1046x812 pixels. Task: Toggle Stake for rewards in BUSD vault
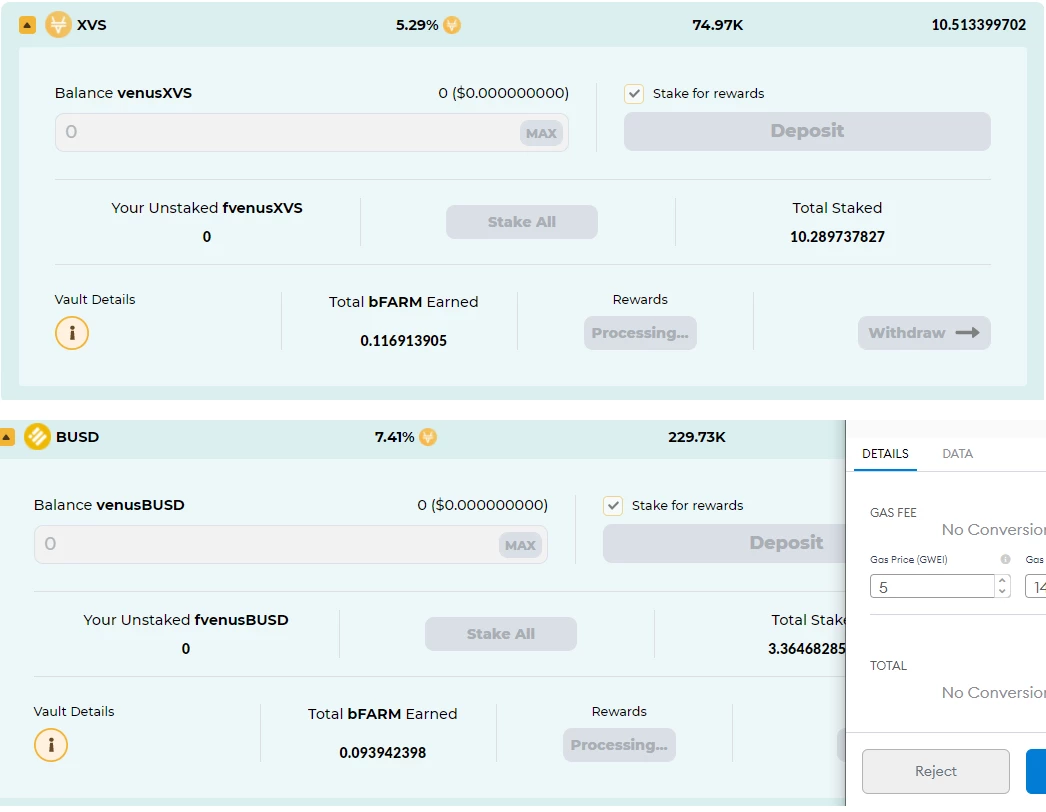(613, 506)
